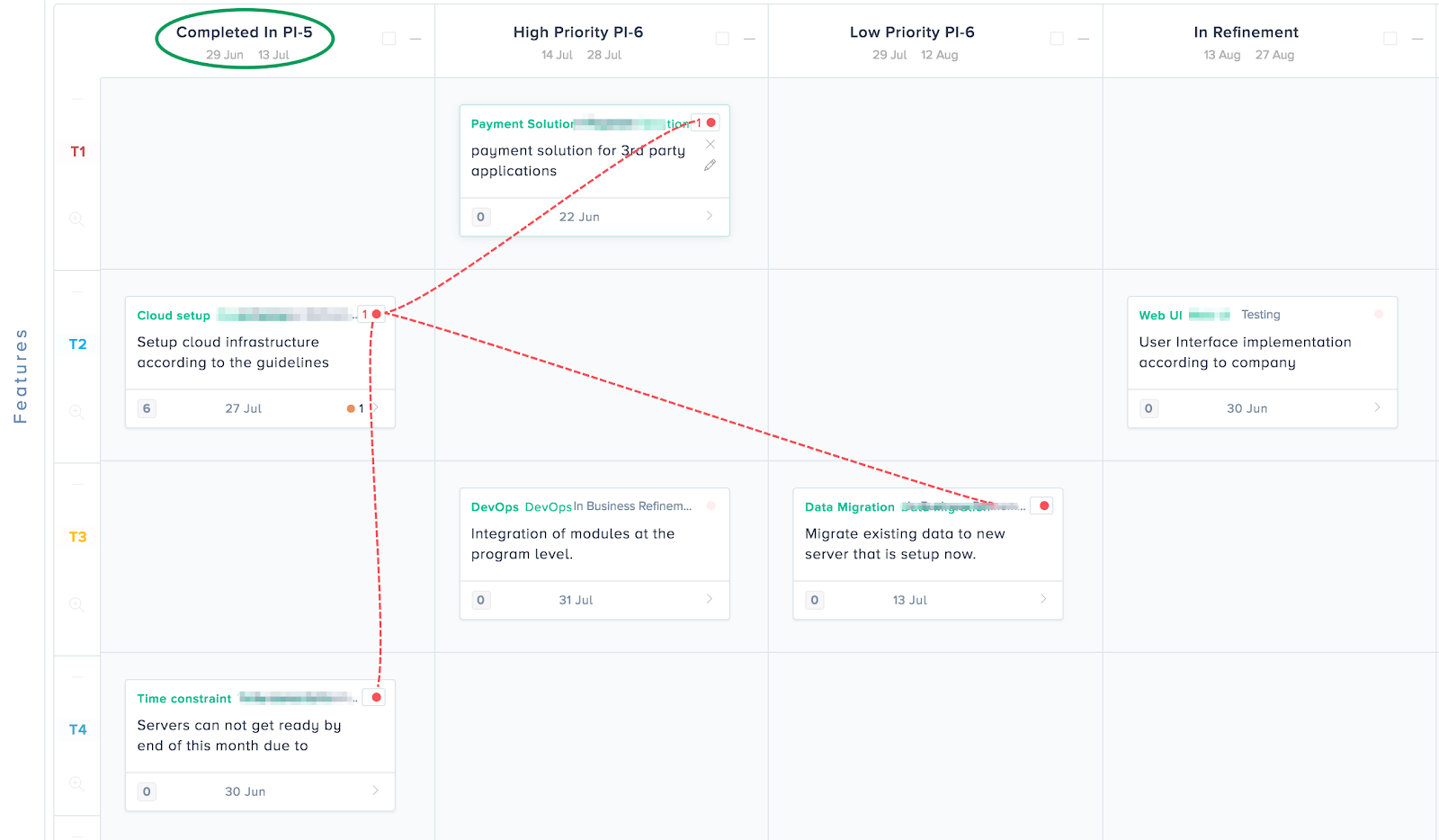
Task: Select the Low Priority PI-6 column header
Action: [912, 31]
